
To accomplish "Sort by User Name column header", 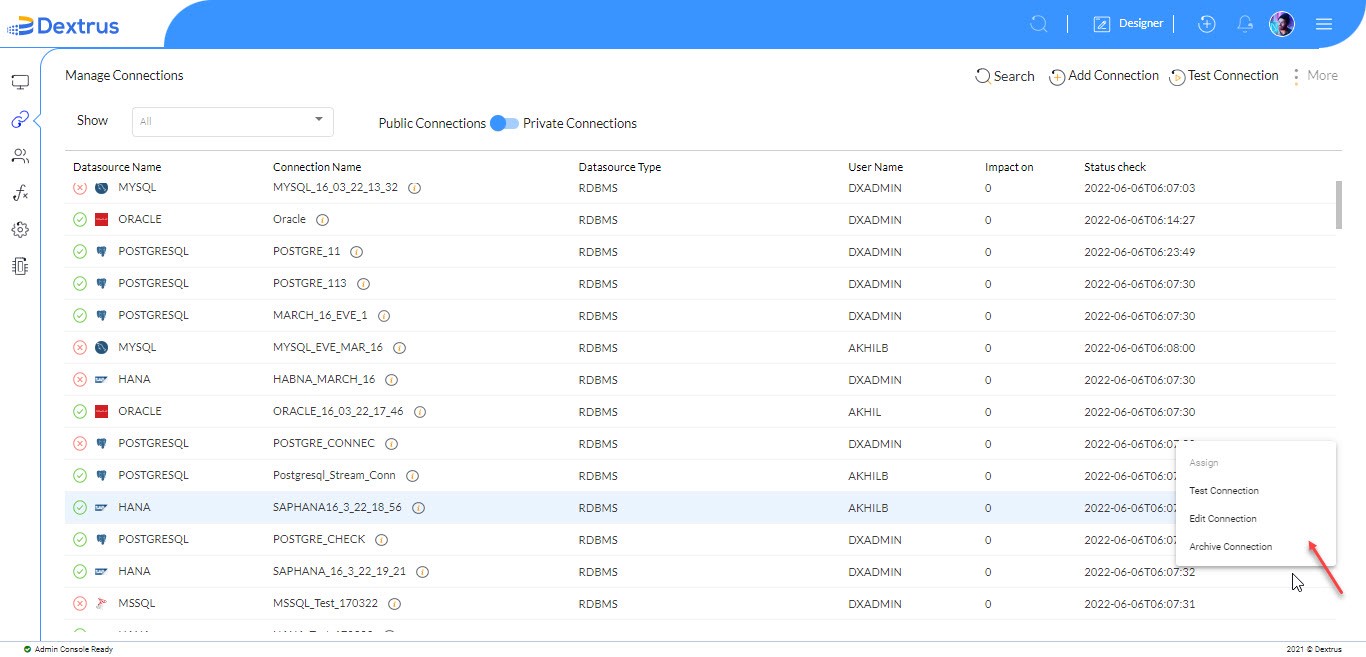I will 875,167.
